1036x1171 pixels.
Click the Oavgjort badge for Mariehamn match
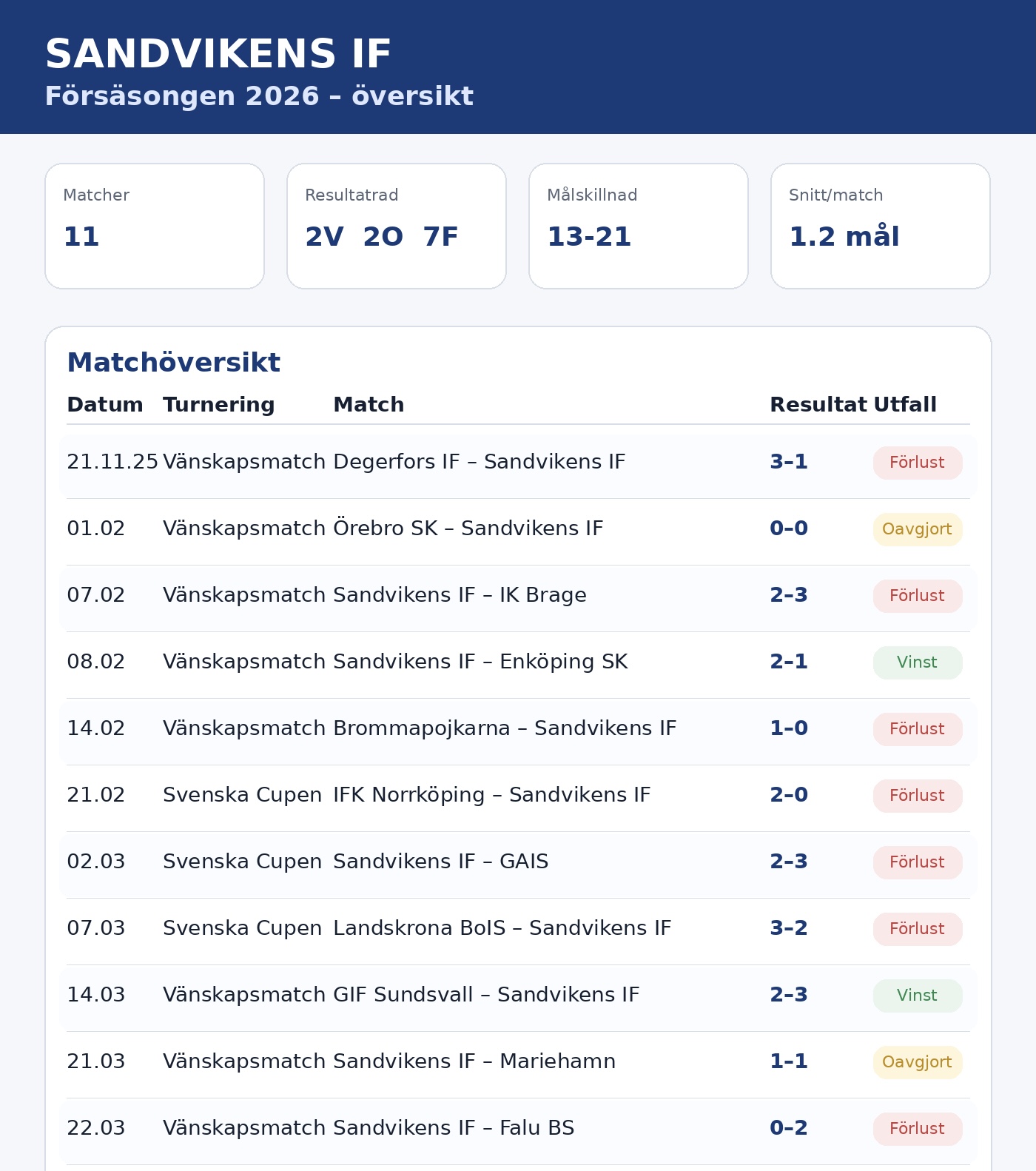point(918,1062)
